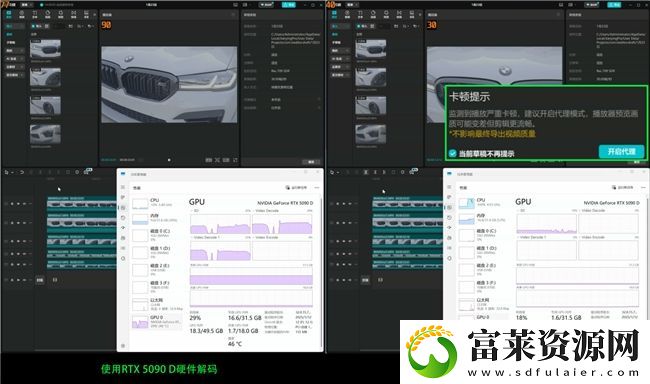Screen dimensions: 650x384
Task: Open the Media tab in left editor toolbar
Action: tap(9, 15)
